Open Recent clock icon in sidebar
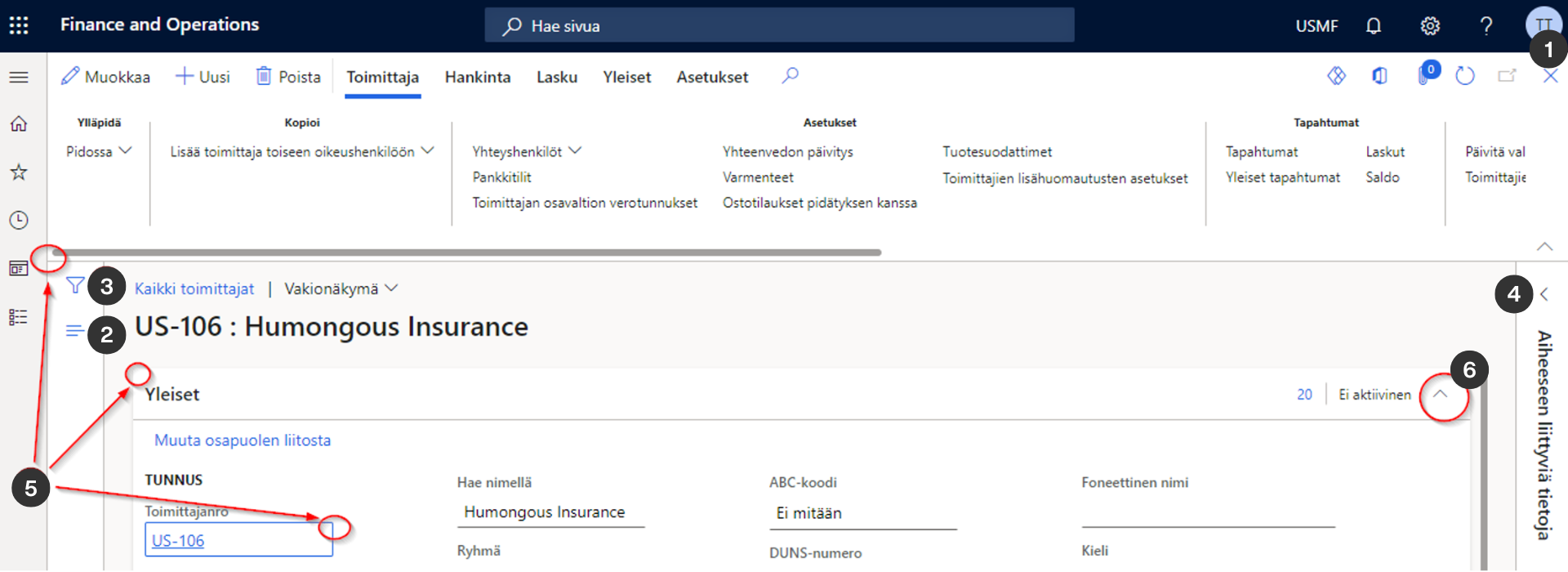1568x572 pixels. pyautogui.click(x=19, y=220)
